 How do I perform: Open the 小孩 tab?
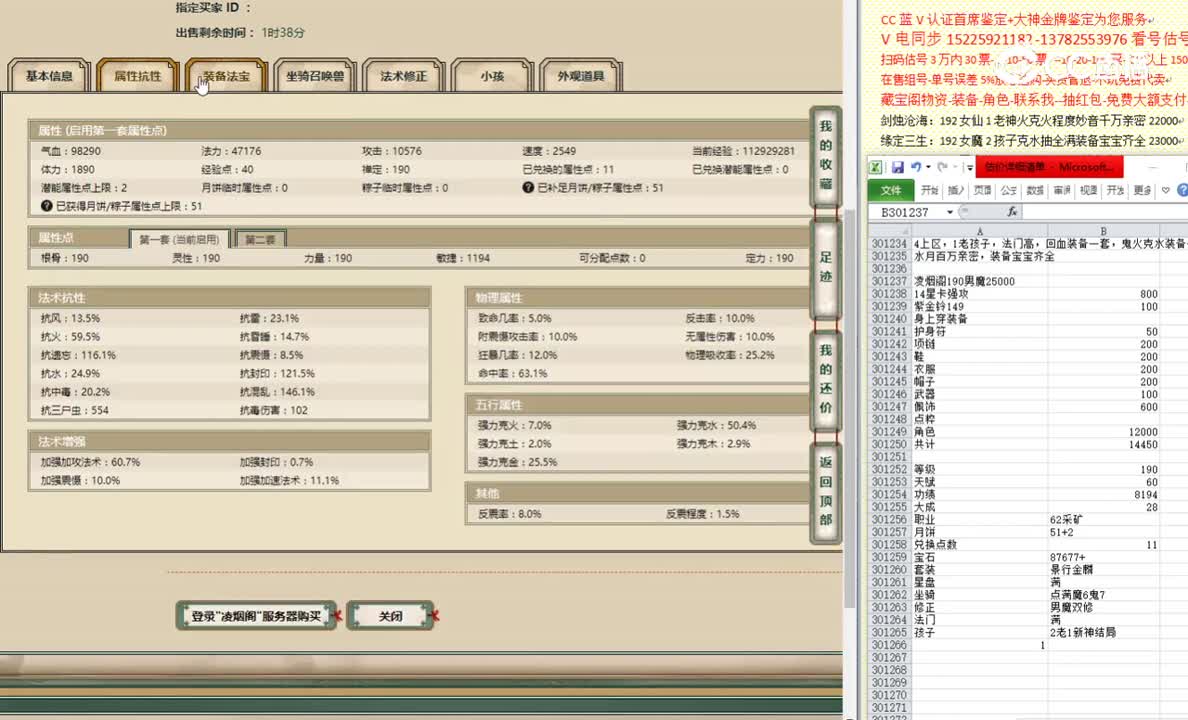(x=492, y=76)
